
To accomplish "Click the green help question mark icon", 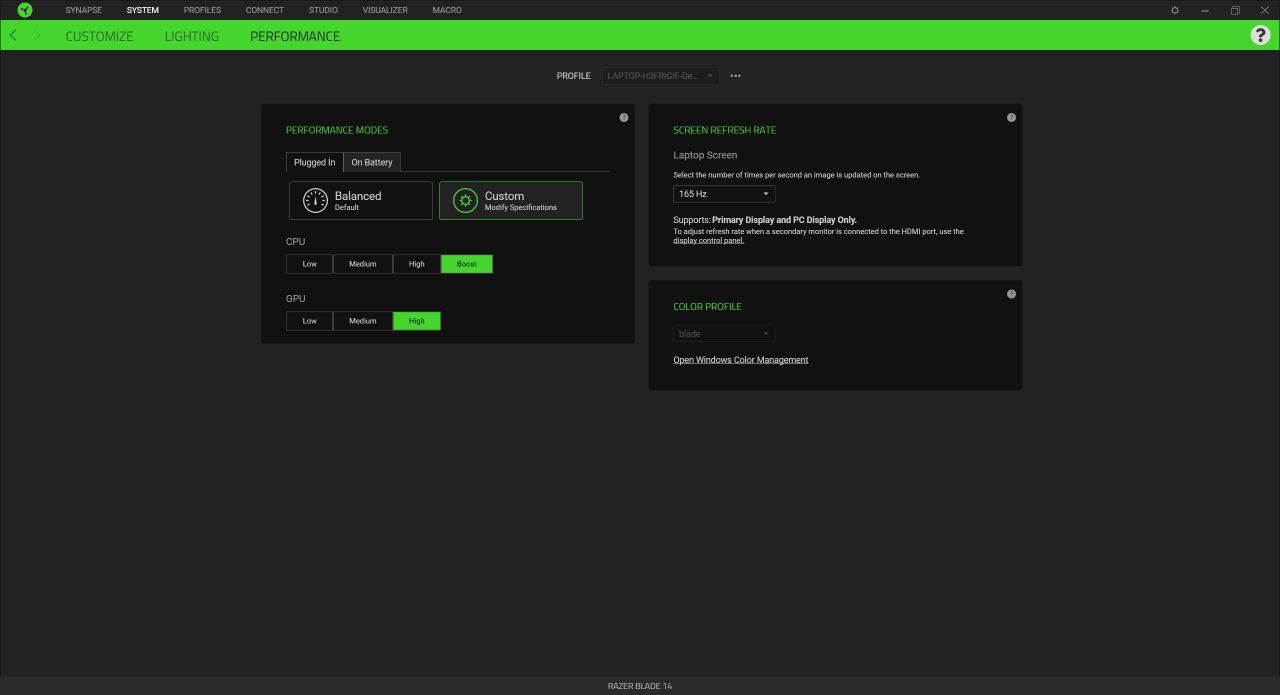I will [x=1260, y=35].
